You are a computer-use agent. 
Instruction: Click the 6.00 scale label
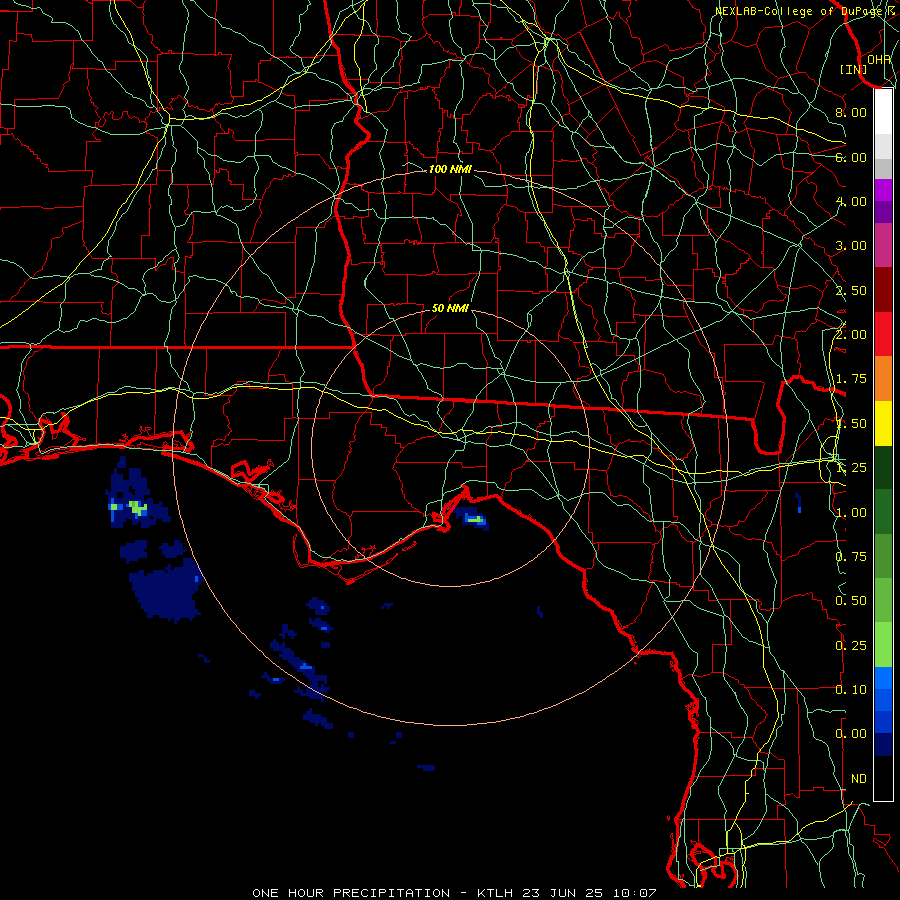(851, 157)
